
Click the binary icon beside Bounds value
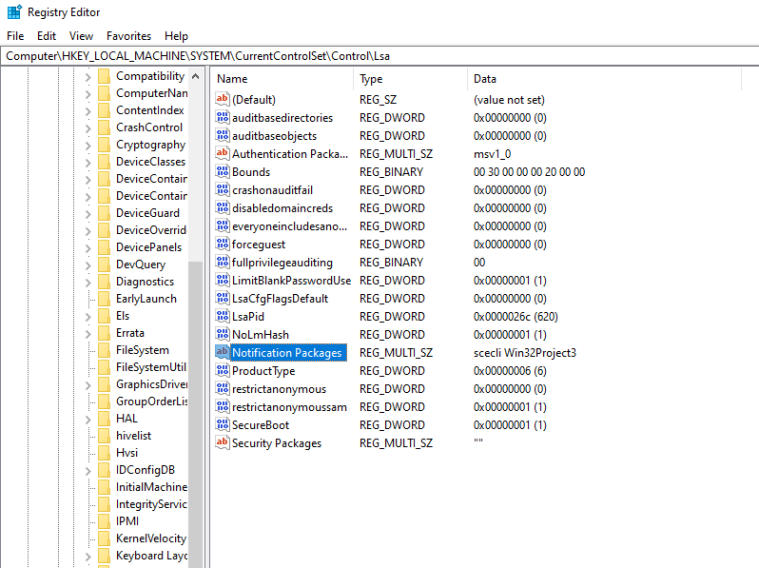tap(222, 172)
